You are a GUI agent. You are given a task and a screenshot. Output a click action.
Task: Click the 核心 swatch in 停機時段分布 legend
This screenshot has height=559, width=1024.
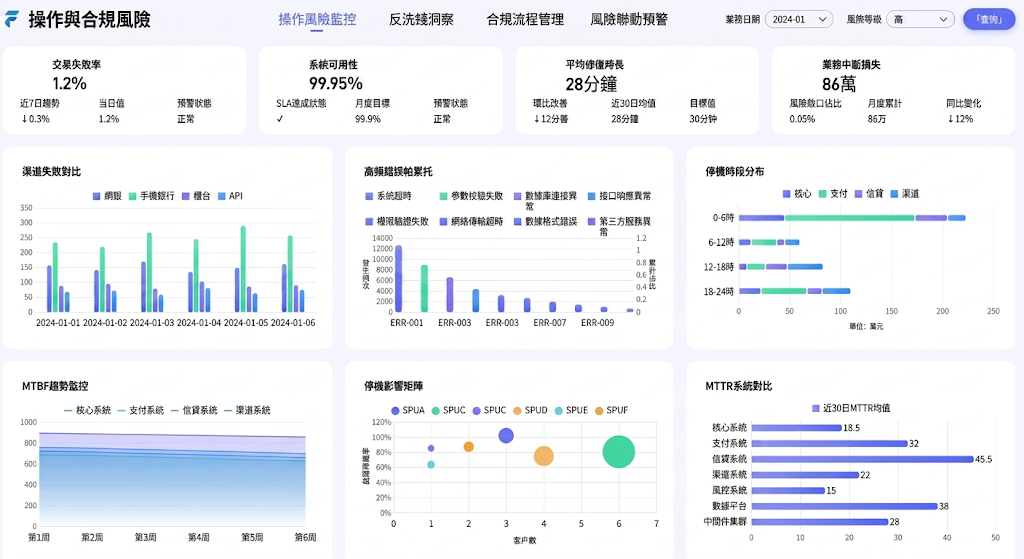point(787,194)
